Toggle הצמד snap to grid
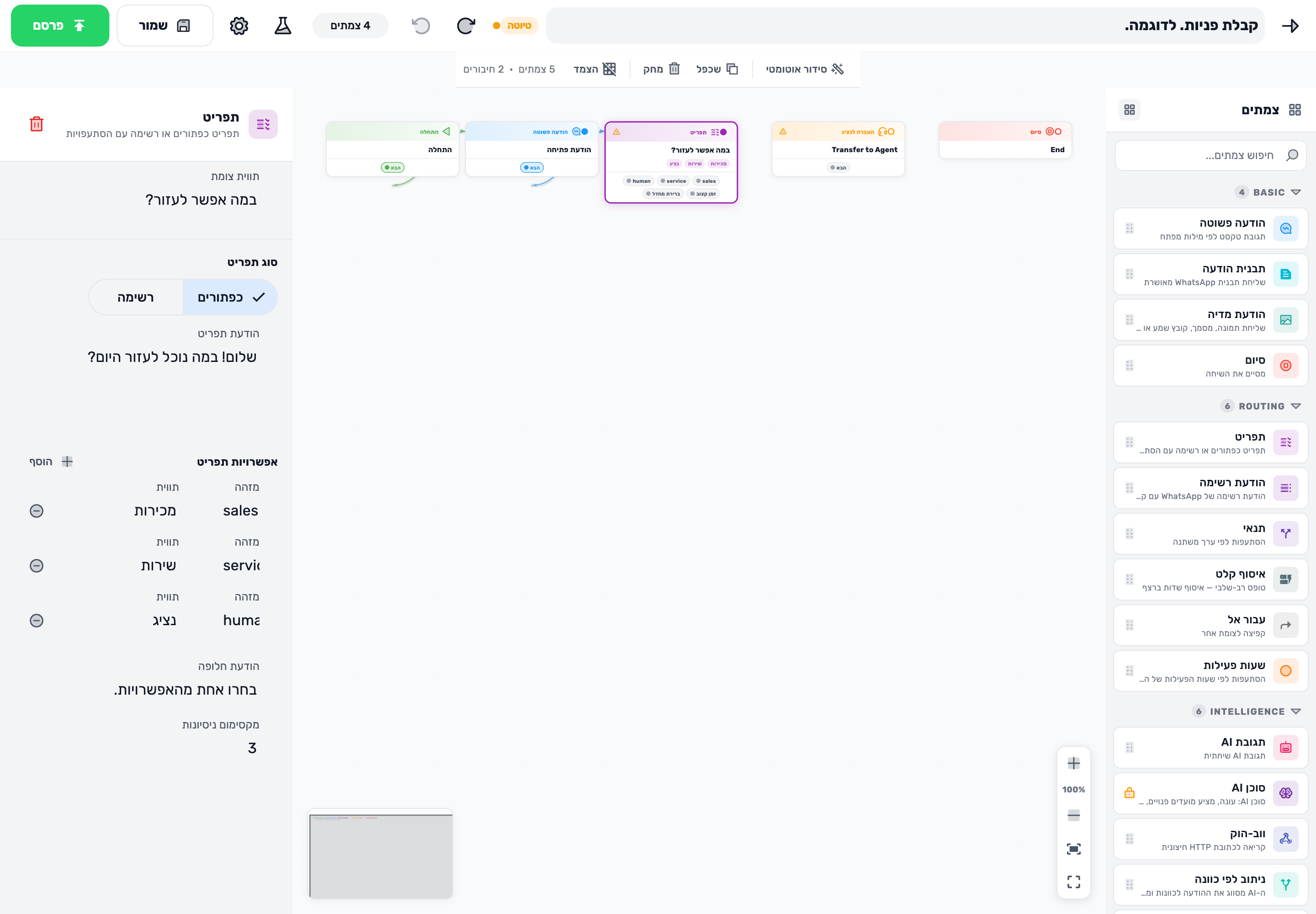This screenshot has width=1316, height=914. pyautogui.click(x=594, y=69)
